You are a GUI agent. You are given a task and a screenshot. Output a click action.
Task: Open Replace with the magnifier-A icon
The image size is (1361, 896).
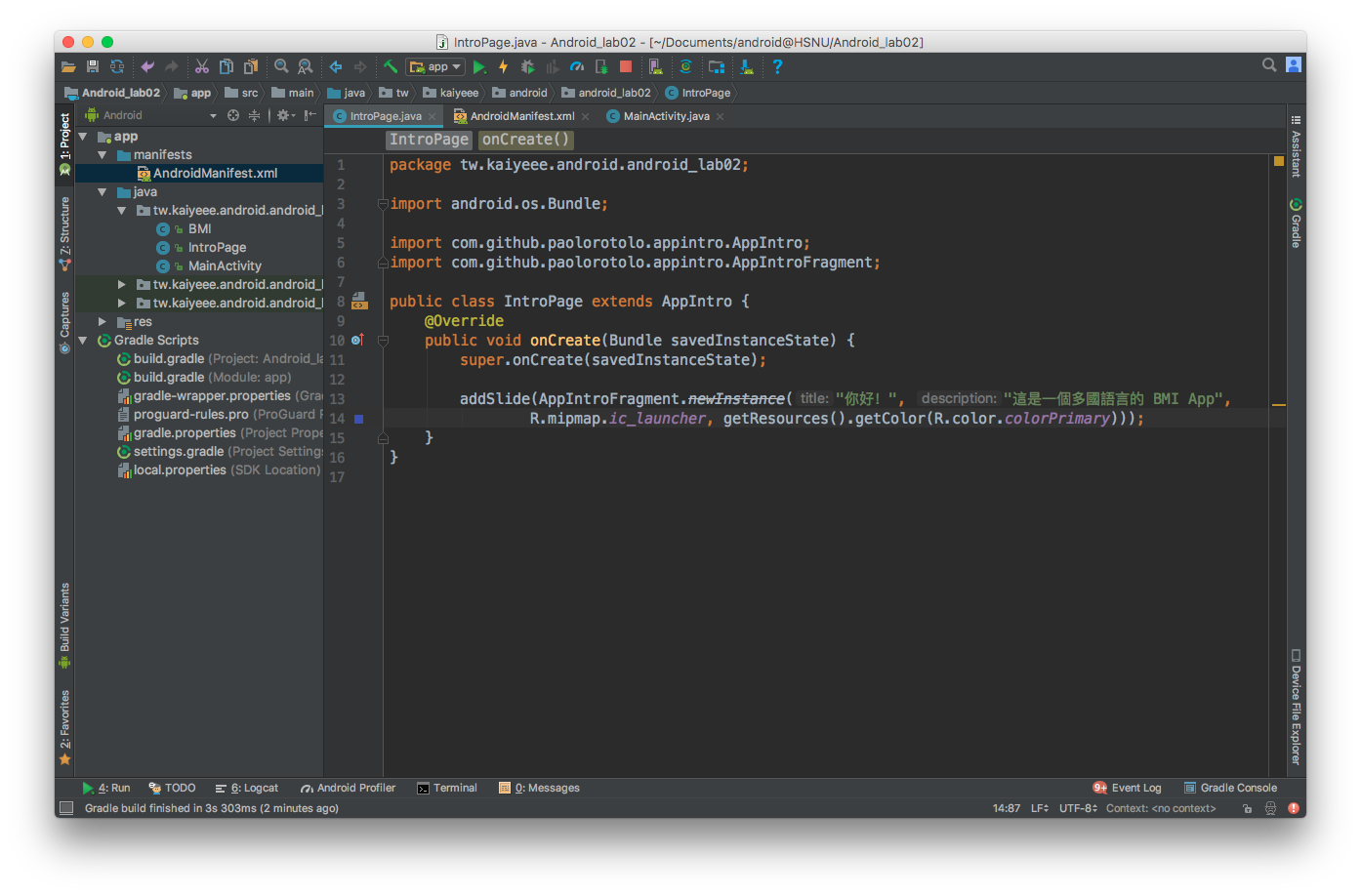[x=306, y=67]
